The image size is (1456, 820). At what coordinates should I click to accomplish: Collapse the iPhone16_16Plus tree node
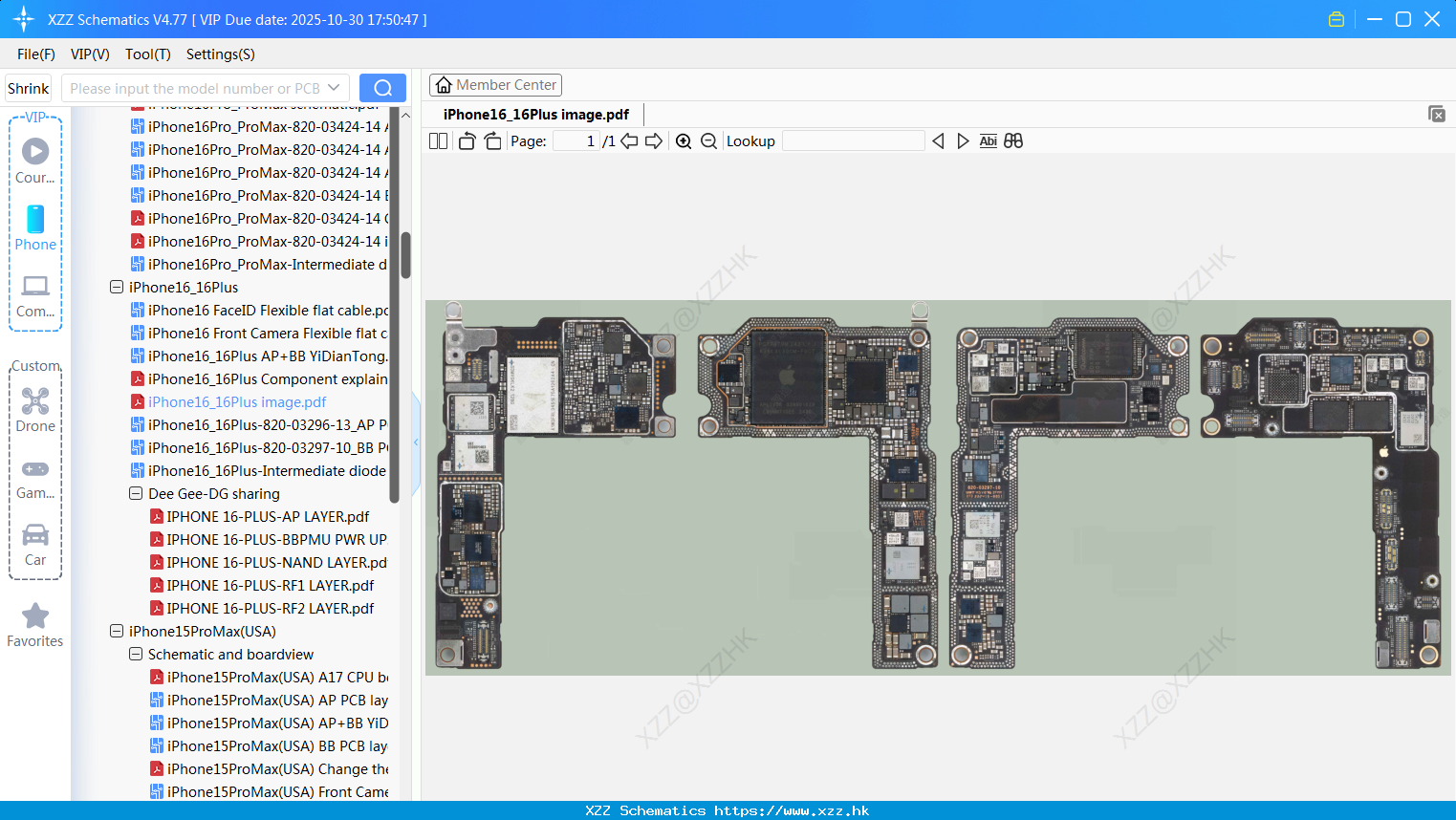coord(117,288)
